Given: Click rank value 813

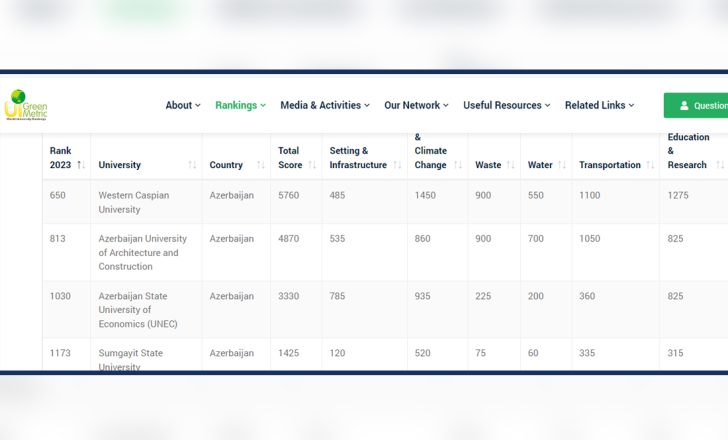Looking at the screenshot, I should (58, 239).
